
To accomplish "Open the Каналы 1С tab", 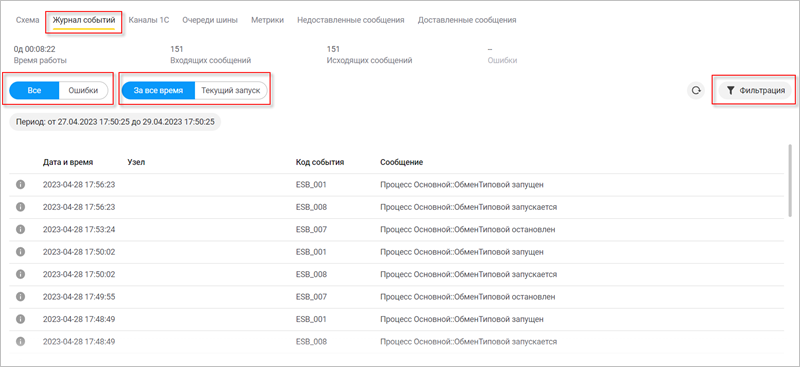I will 149,20.
